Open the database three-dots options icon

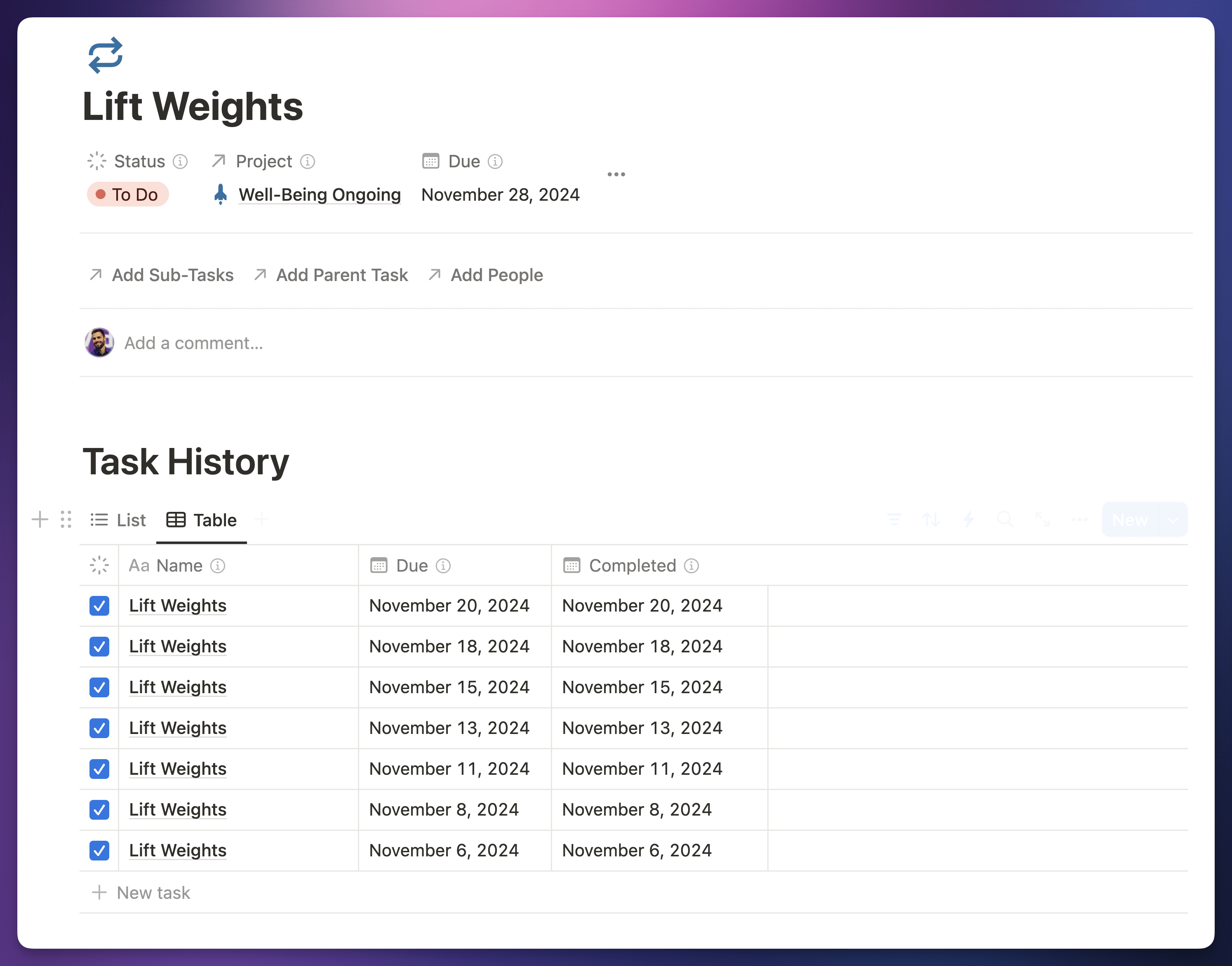click(x=1080, y=519)
